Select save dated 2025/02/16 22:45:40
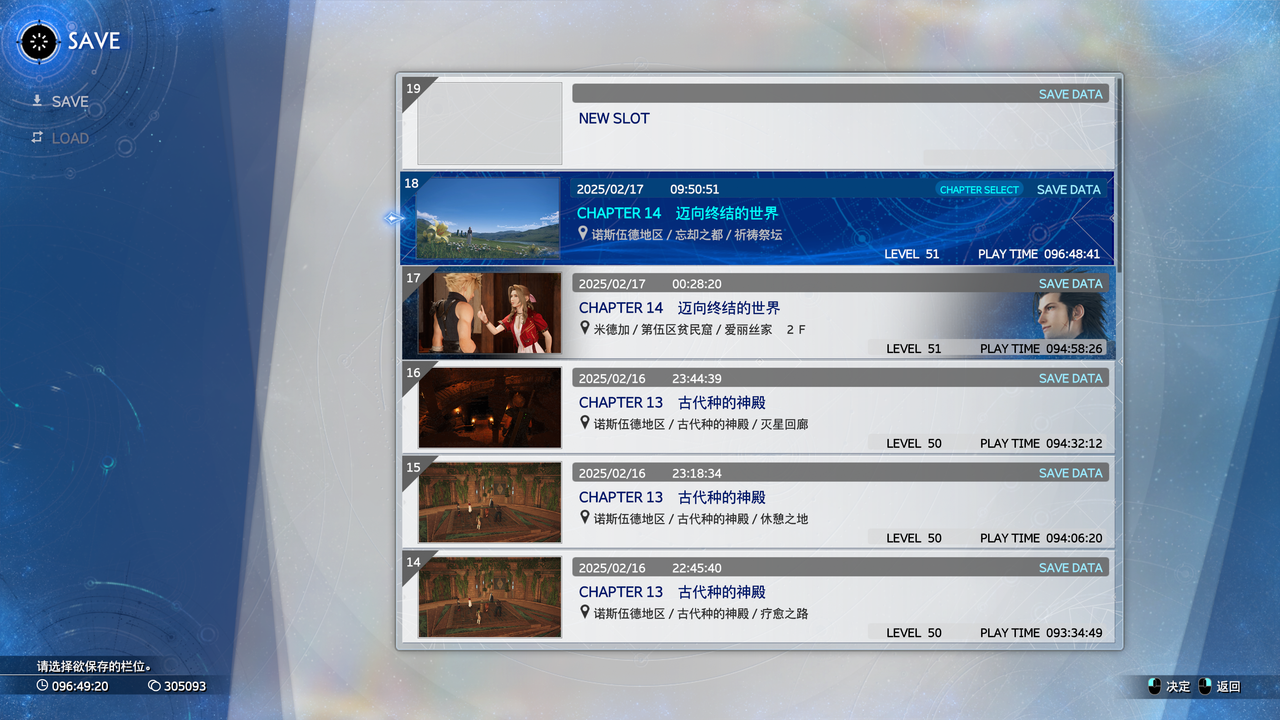 coord(757,597)
